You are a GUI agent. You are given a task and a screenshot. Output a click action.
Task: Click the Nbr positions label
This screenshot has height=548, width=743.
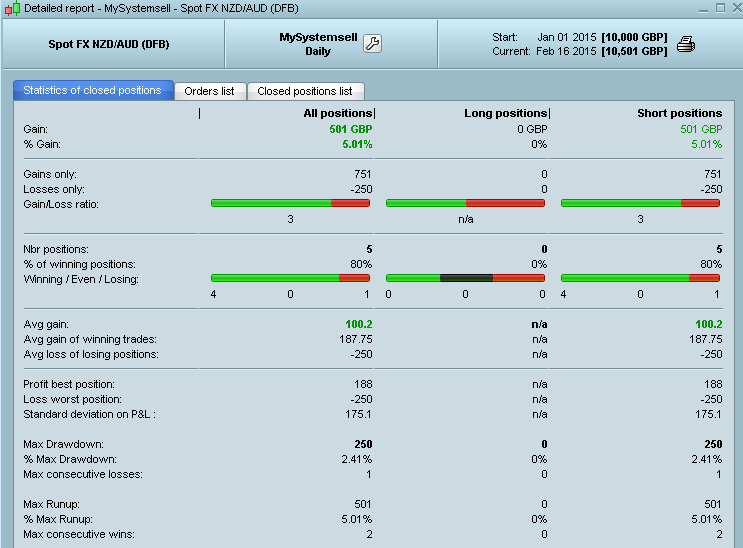coord(56,249)
